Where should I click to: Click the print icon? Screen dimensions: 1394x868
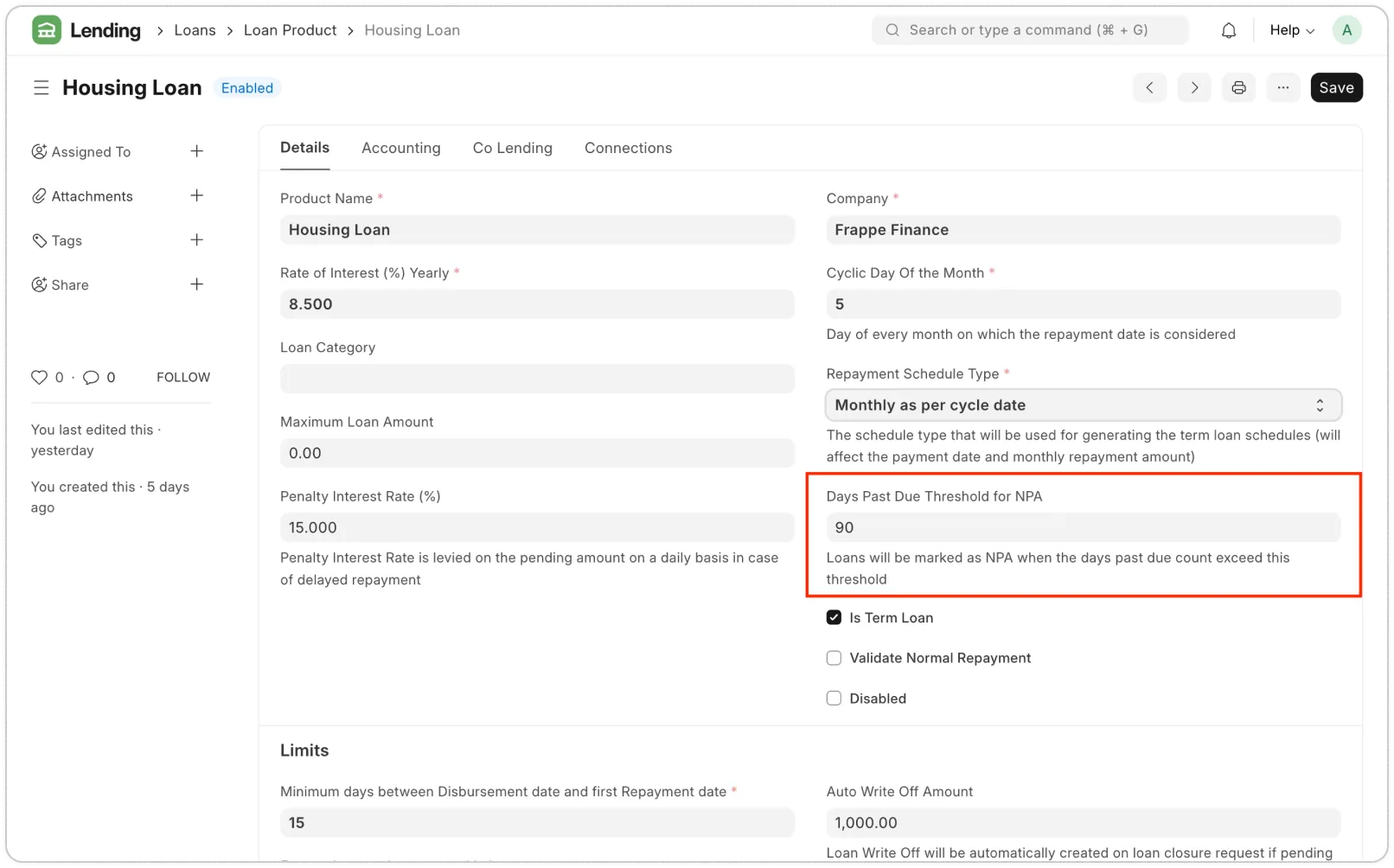coord(1238,87)
